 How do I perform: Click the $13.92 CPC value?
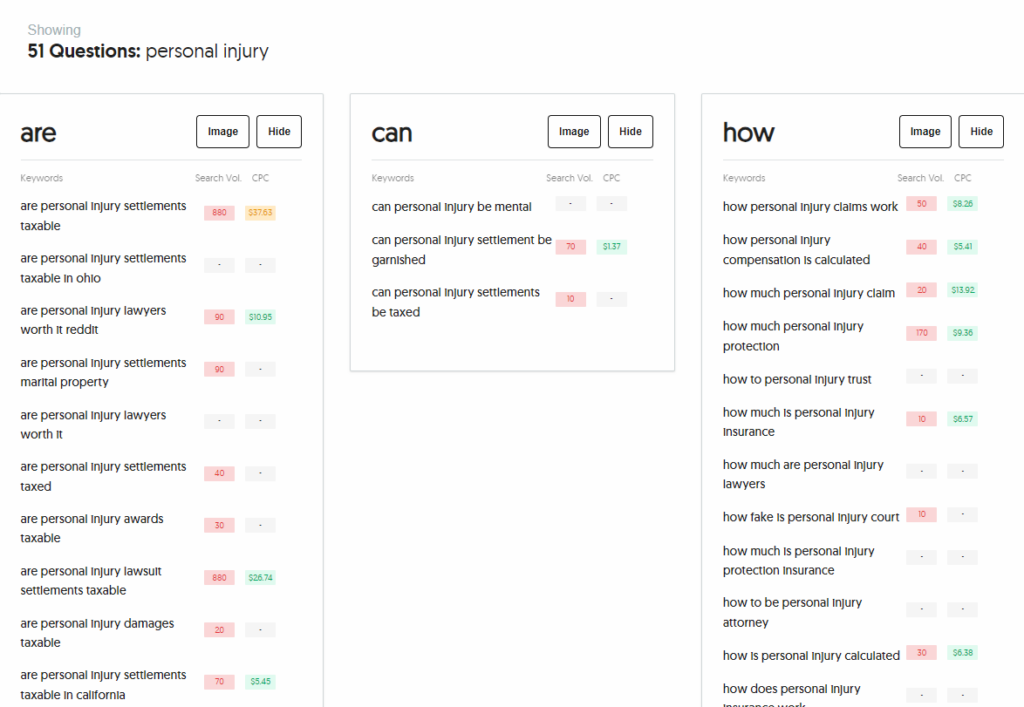(x=962, y=290)
